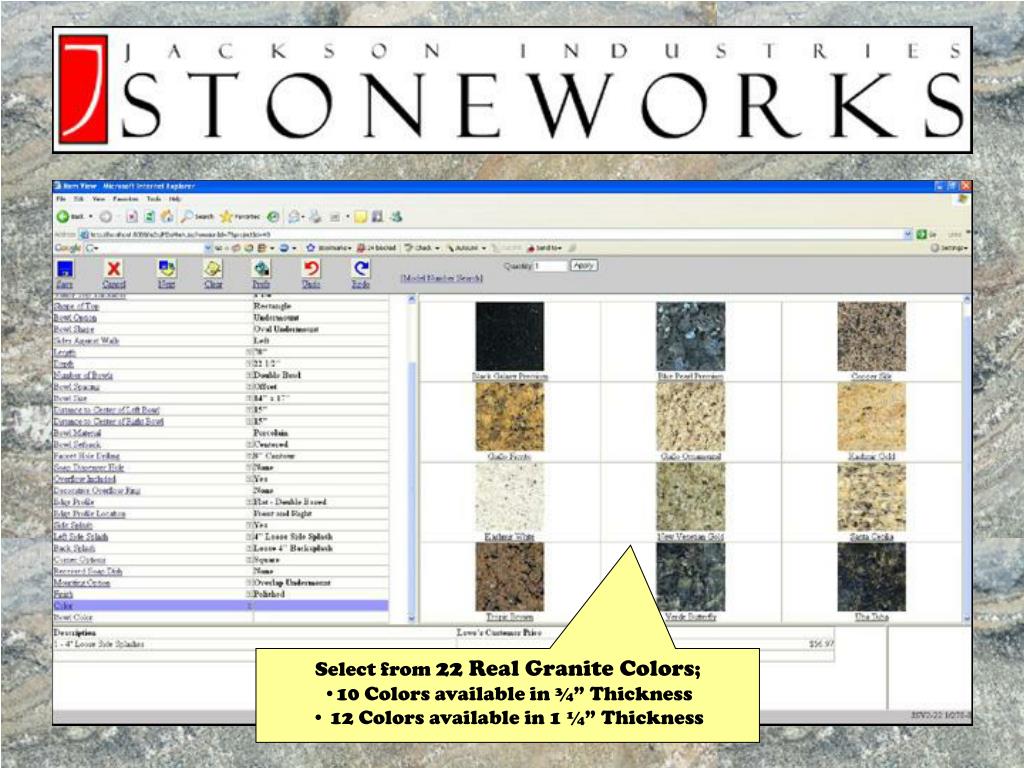
Task: Open the File menu
Action: tap(61, 199)
